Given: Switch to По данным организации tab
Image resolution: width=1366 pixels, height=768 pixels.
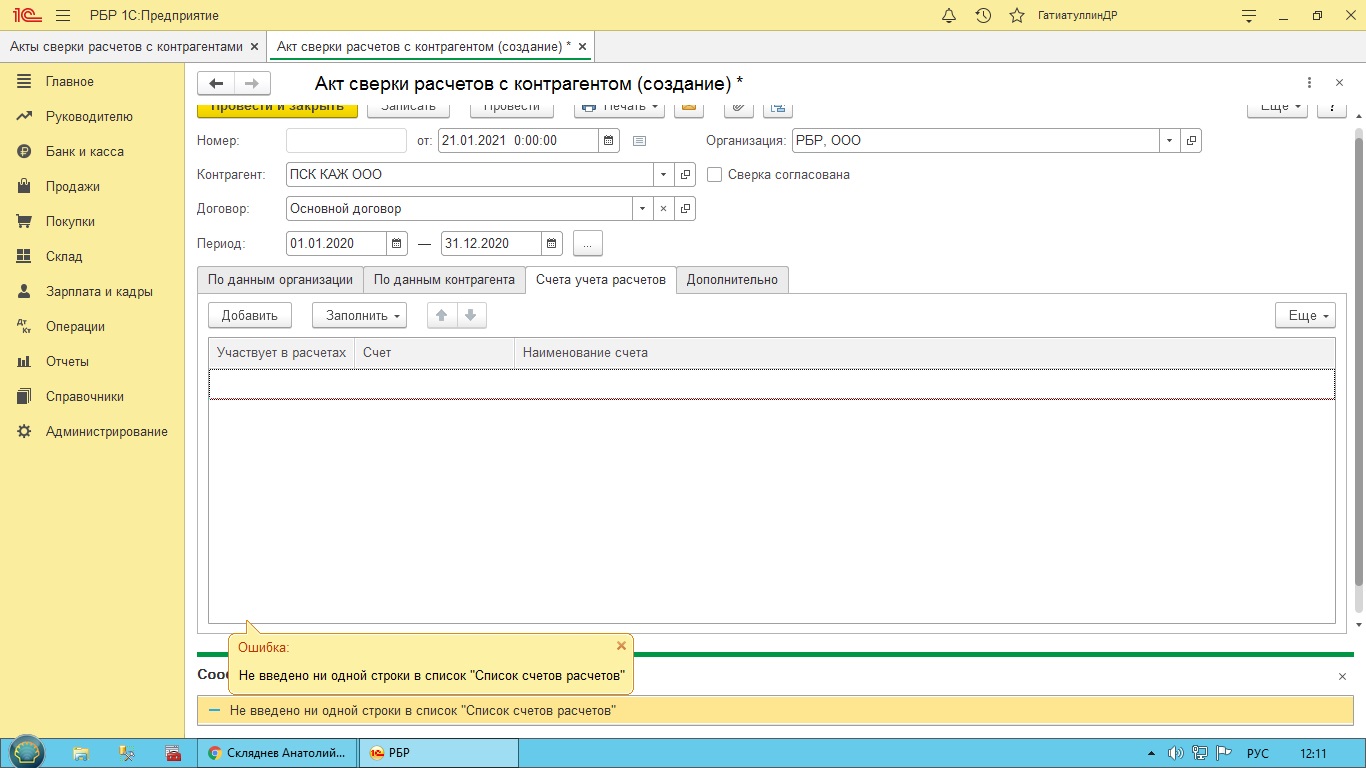Looking at the screenshot, I should pyautogui.click(x=280, y=280).
